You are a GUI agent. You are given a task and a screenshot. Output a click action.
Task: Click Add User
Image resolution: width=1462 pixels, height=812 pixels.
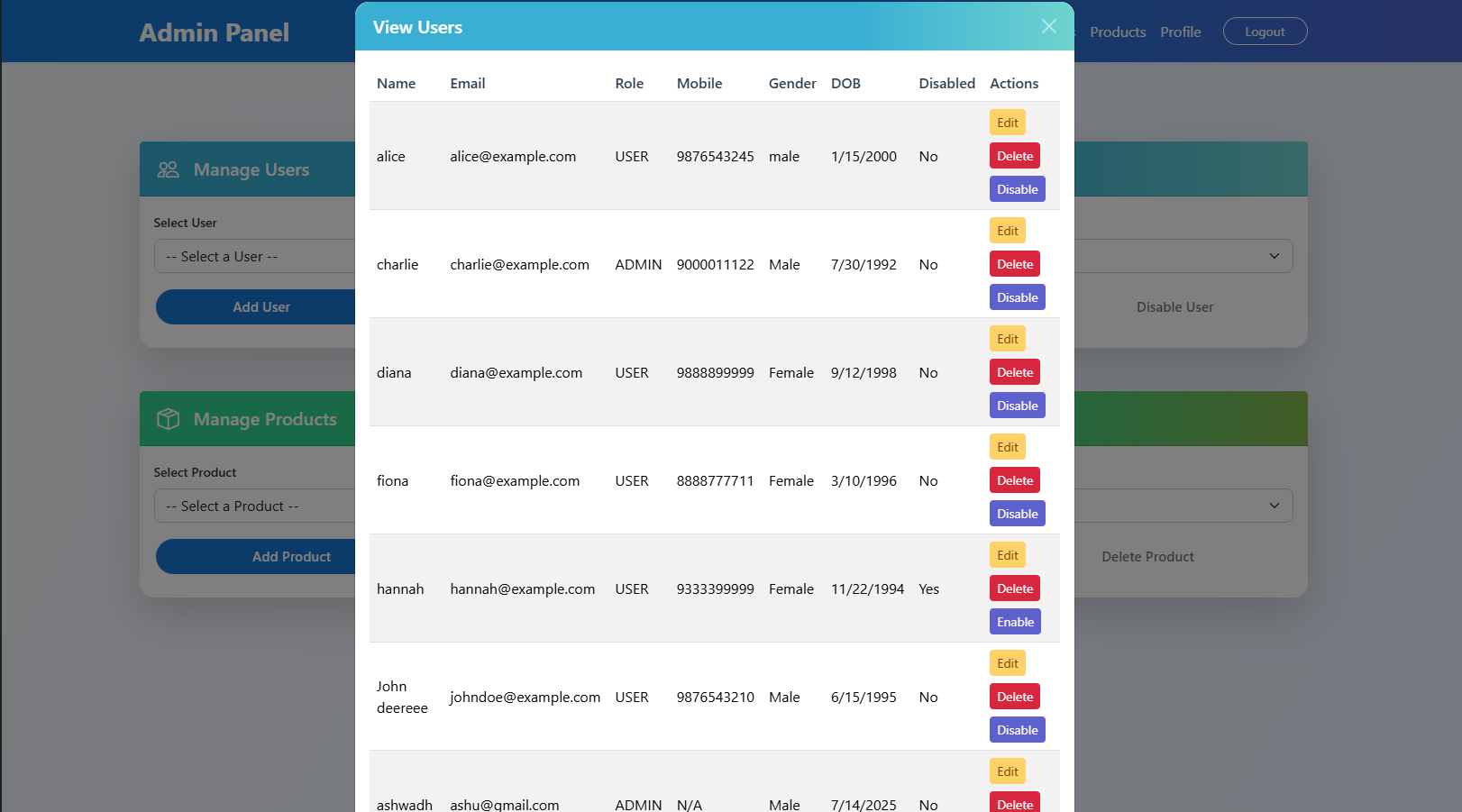[261, 306]
